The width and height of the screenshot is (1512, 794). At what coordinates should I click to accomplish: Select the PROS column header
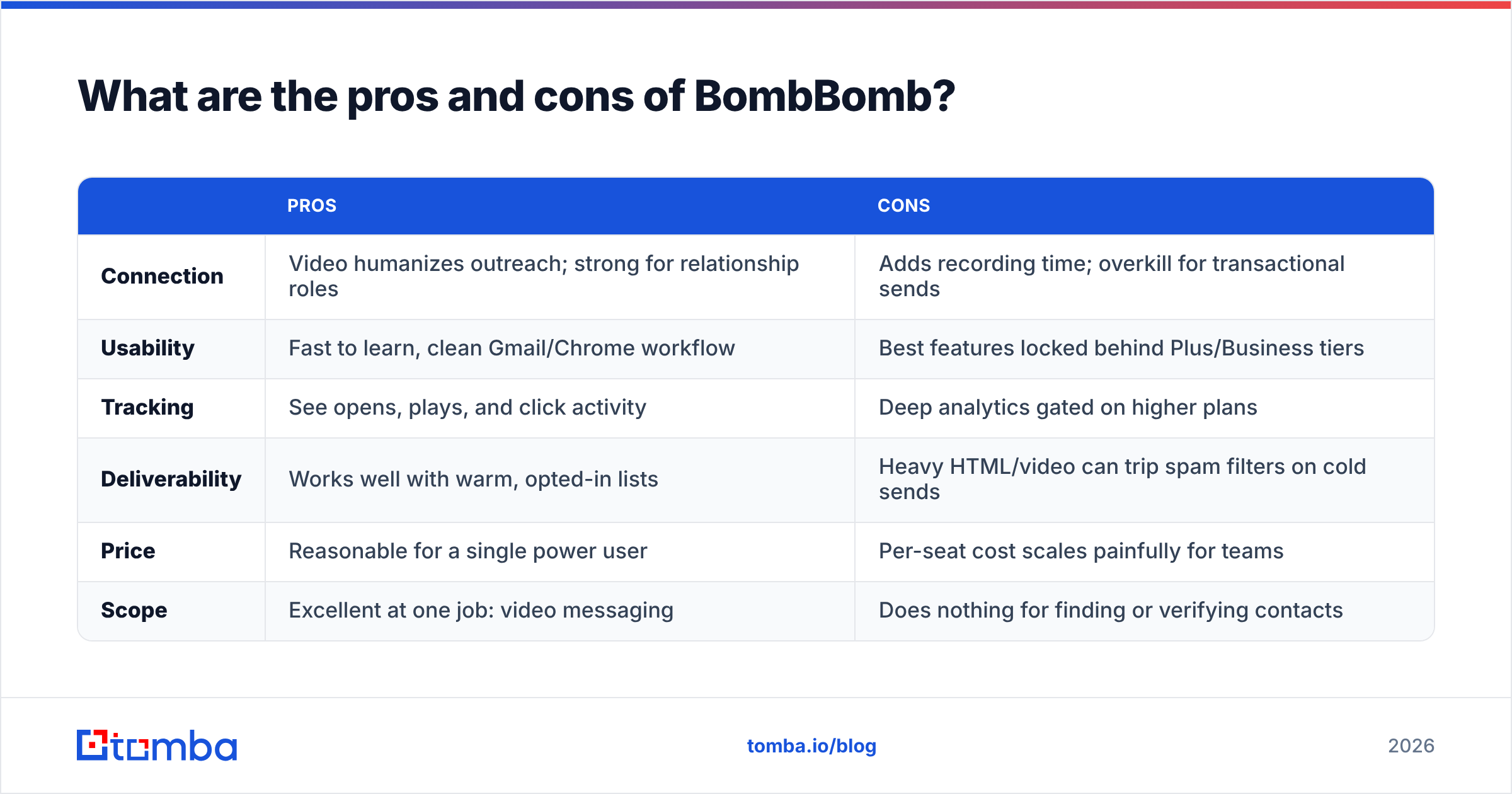tap(312, 205)
